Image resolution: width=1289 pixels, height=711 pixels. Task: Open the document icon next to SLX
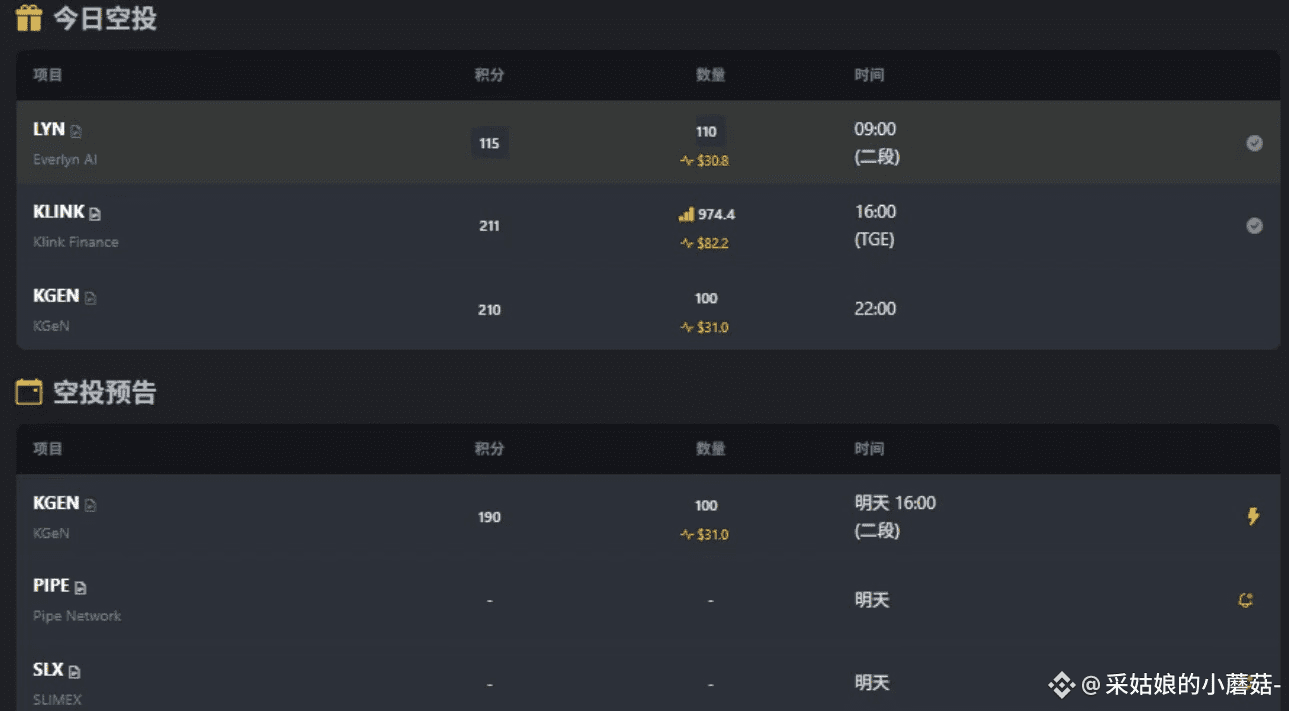(74, 672)
